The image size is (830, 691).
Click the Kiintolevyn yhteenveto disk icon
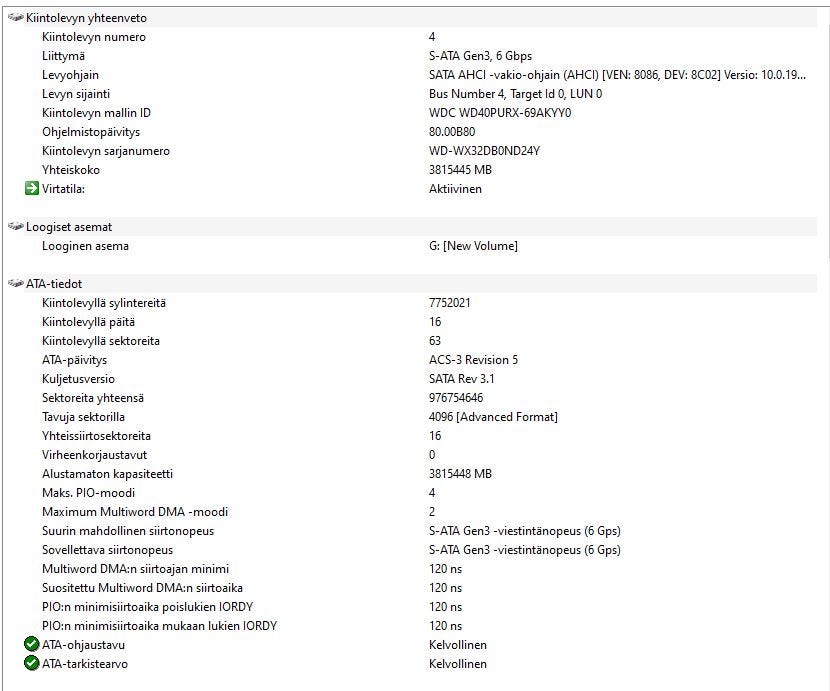pos(15,17)
